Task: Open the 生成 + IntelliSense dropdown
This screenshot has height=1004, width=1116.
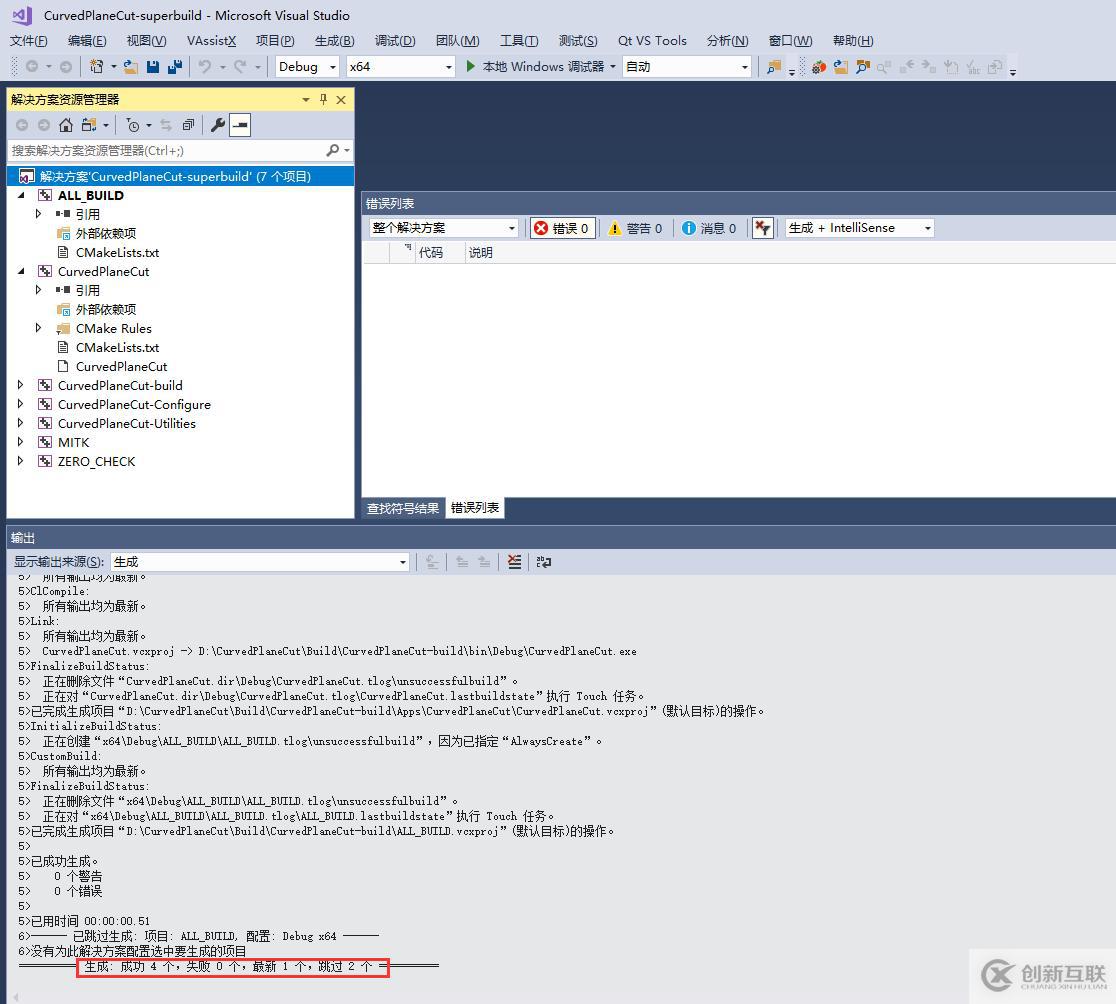Action: tap(860, 228)
